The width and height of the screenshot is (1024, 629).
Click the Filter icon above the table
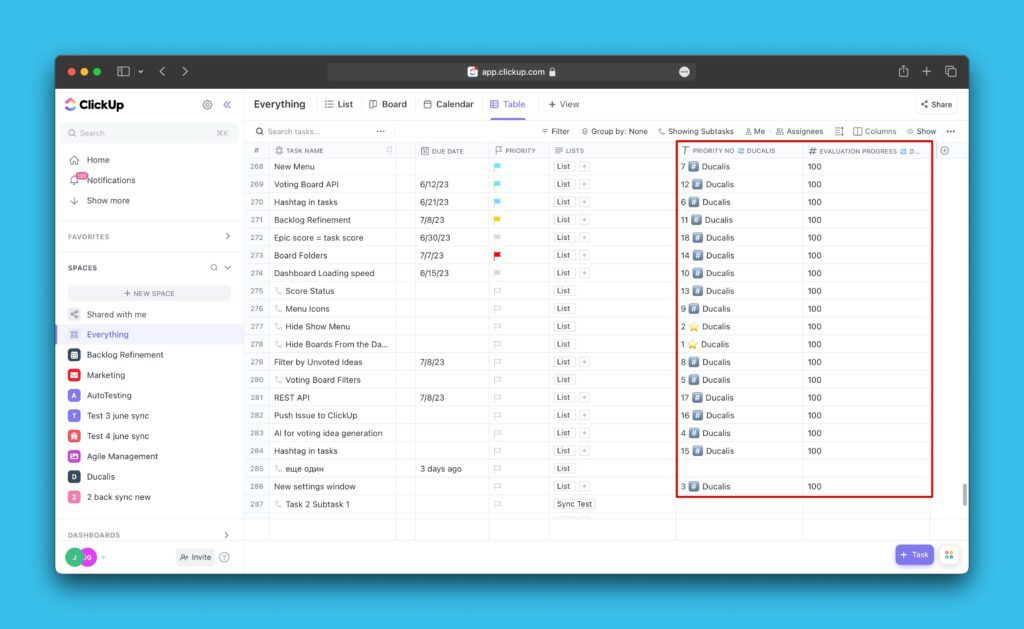tap(545, 131)
